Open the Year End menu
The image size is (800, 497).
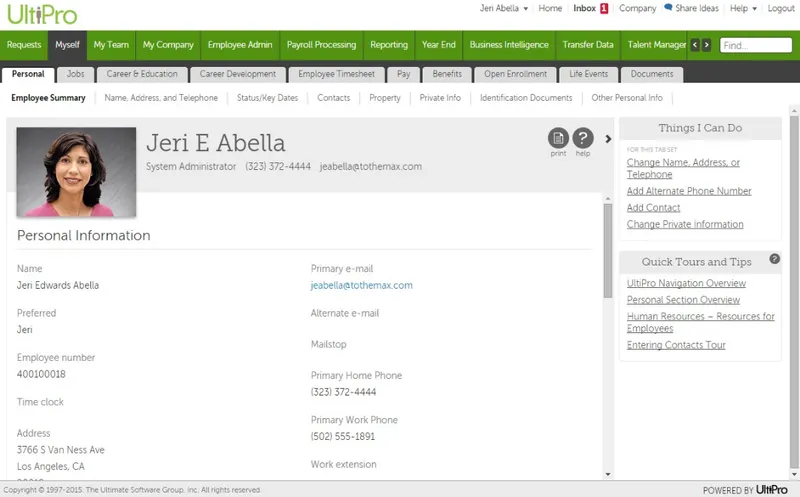(x=439, y=45)
